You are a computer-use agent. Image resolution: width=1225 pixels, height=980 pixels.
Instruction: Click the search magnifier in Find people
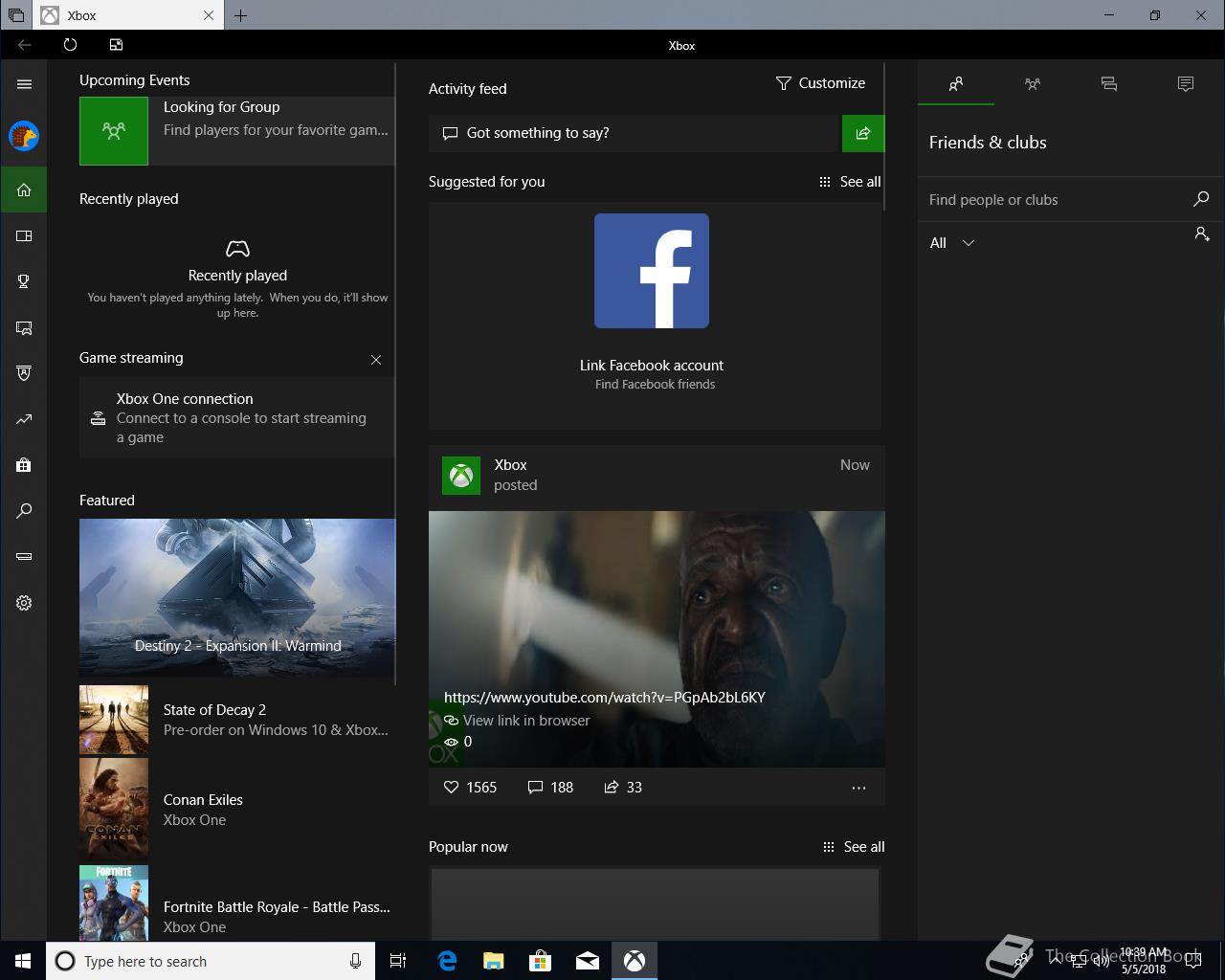pyautogui.click(x=1201, y=199)
